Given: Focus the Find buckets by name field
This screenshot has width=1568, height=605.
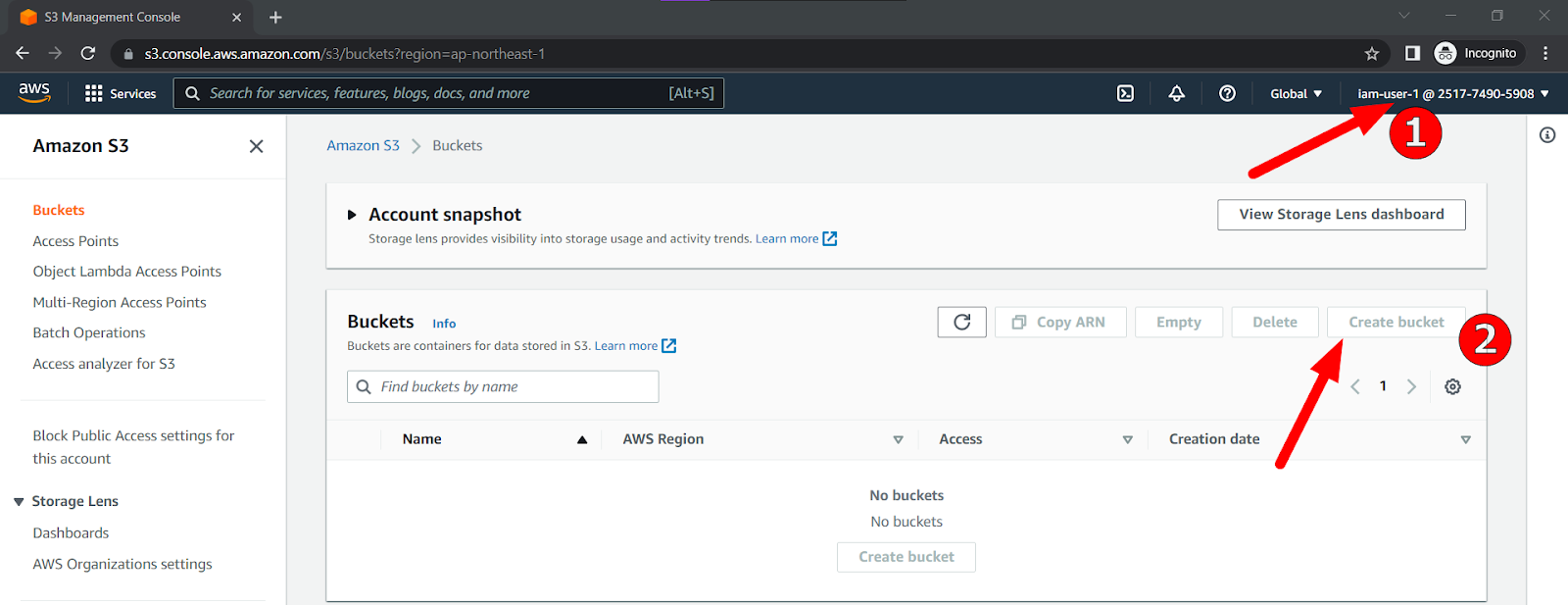Looking at the screenshot, I should (503, 386).
